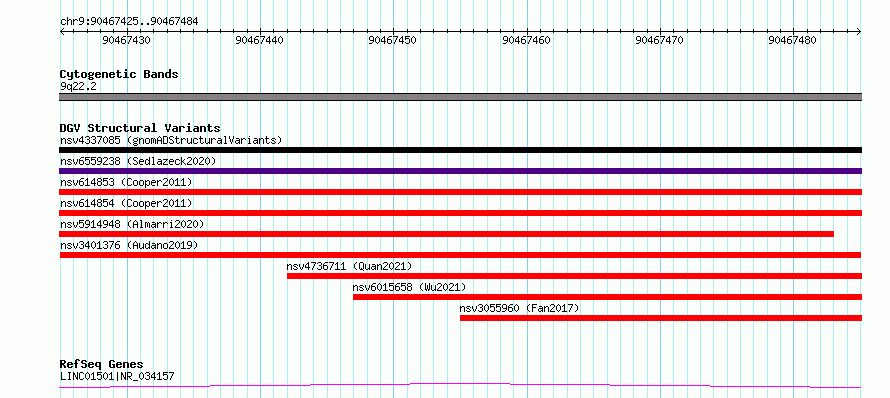Click the nsv614854 Cooper2011 label
Viewport: 890px width, 398px height.
coord(126,203)
